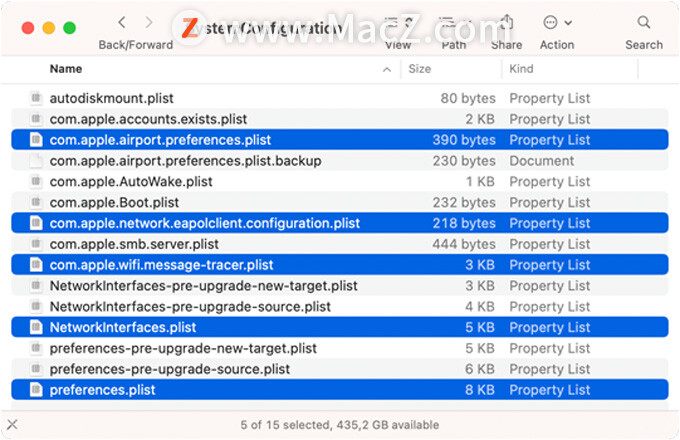The image size is (680, 440).
Task: Select NetworkInterfaces-pre-upgrade-new-target.plist name
Action: coord(204,286)
